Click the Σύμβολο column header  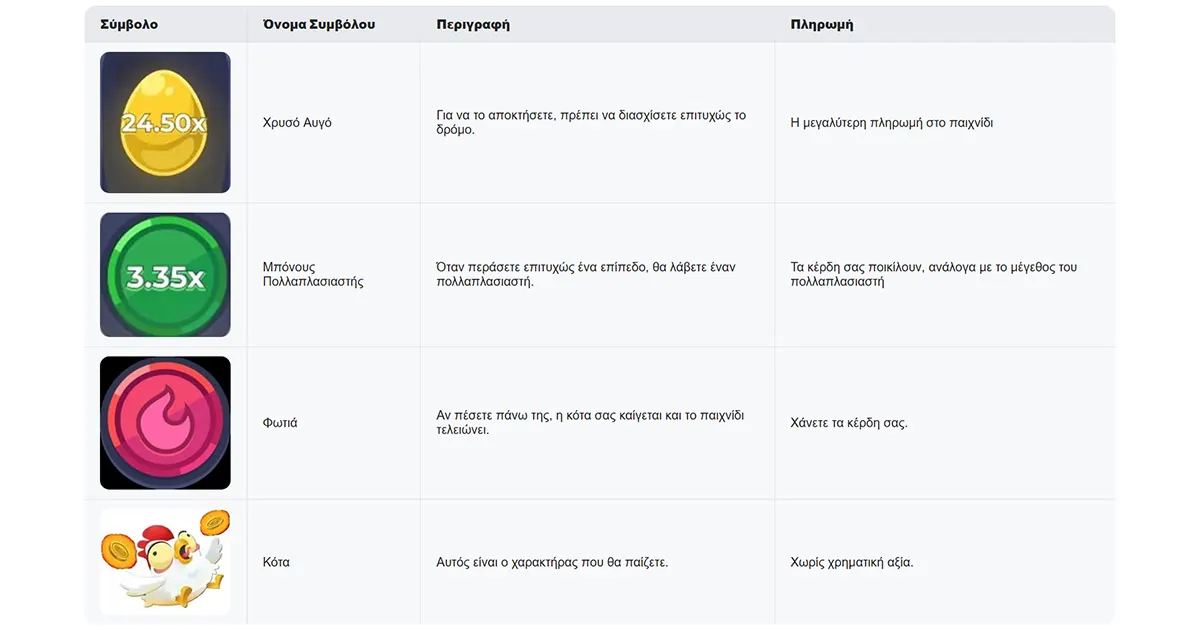pyautogui.click(x=129, y=24)
